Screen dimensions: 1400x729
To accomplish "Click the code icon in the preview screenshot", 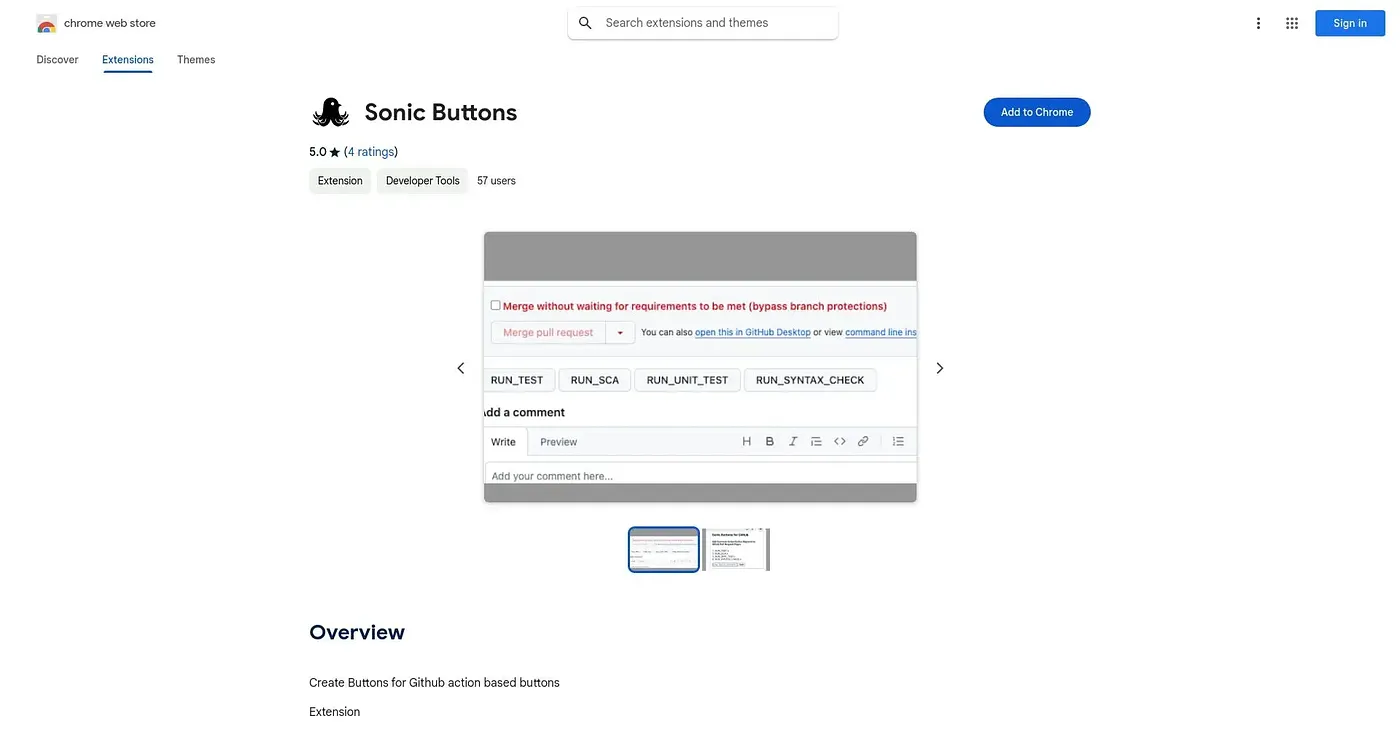I will [840, 441].
